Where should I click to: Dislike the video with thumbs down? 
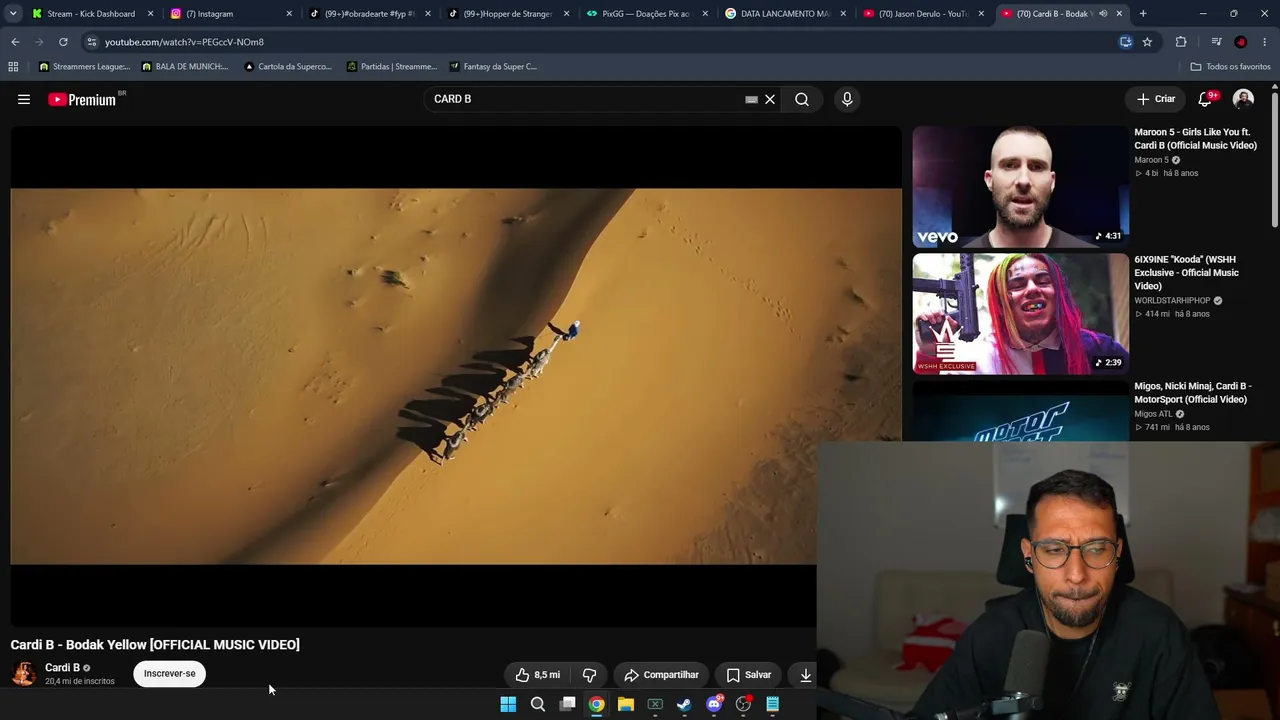click(589, 675)
